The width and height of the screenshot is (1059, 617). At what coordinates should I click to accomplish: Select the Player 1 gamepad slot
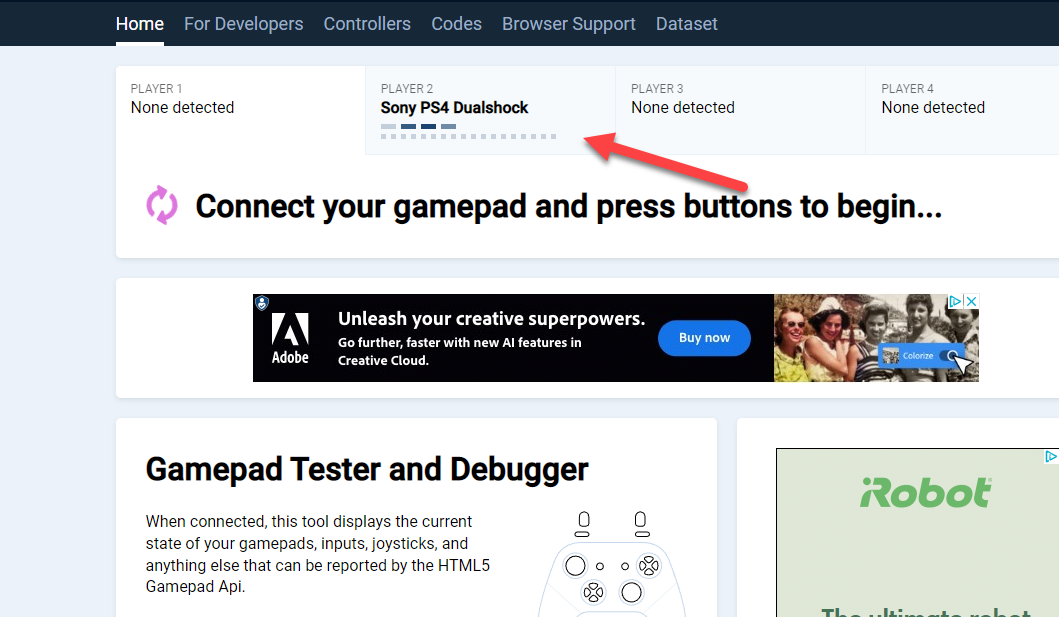[x=240, y=108]
